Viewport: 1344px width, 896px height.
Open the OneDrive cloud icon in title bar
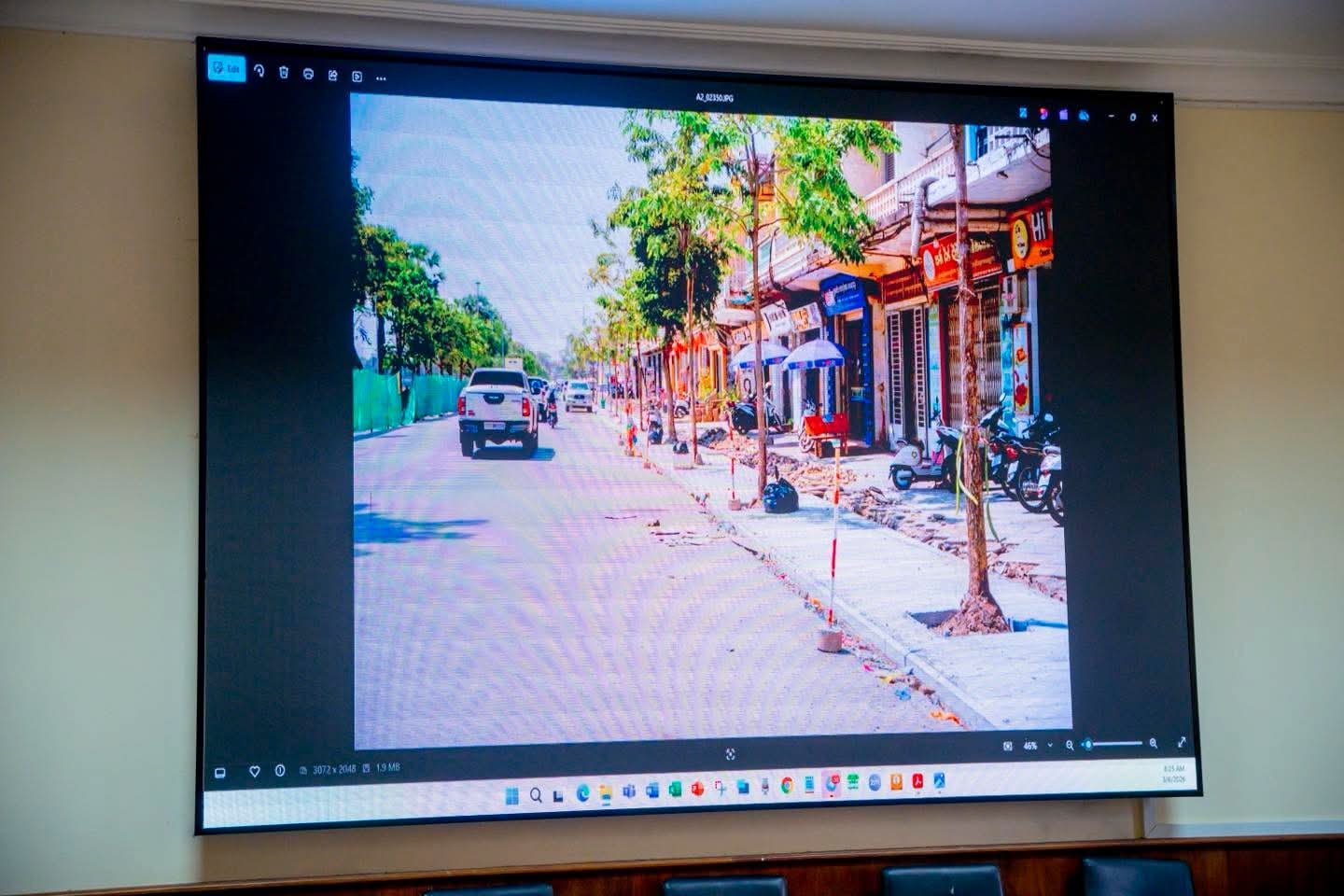[x=1084, y=115]
